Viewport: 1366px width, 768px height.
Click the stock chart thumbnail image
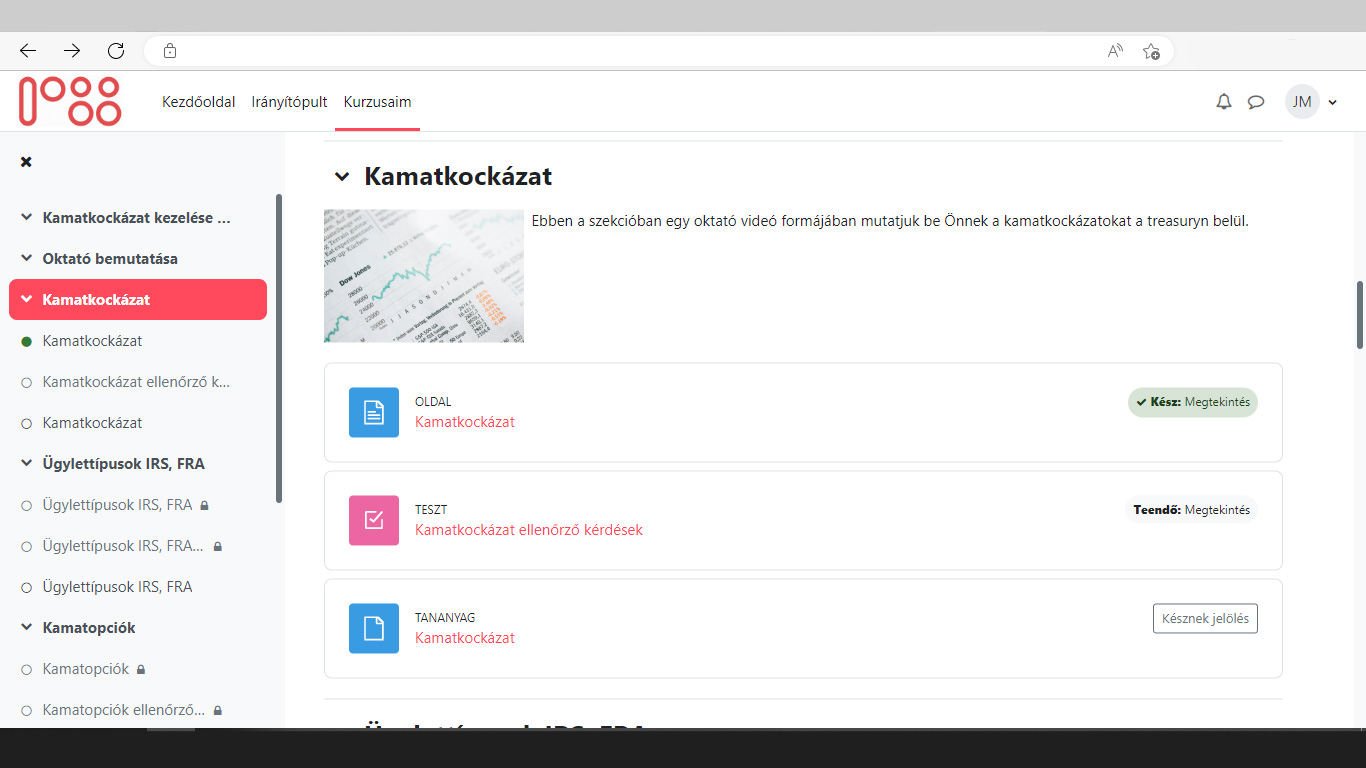pos(423,276)
